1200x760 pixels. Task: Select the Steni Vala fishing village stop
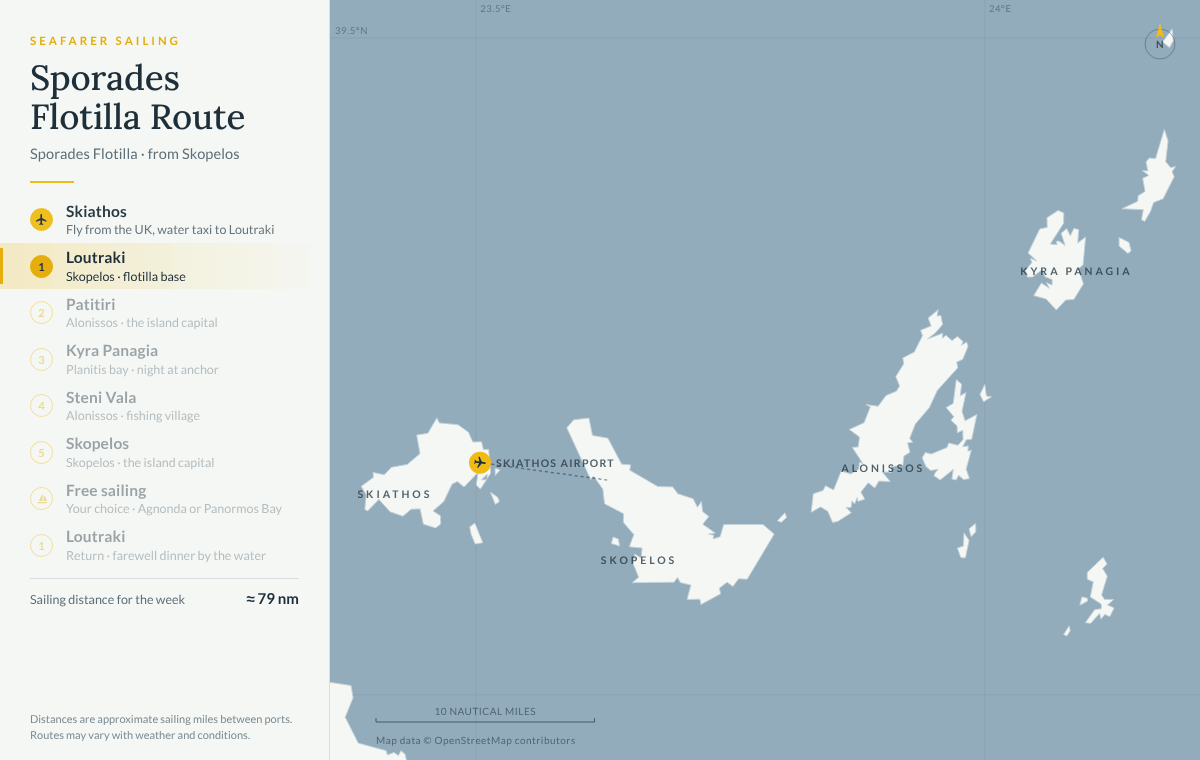(156, 406)
